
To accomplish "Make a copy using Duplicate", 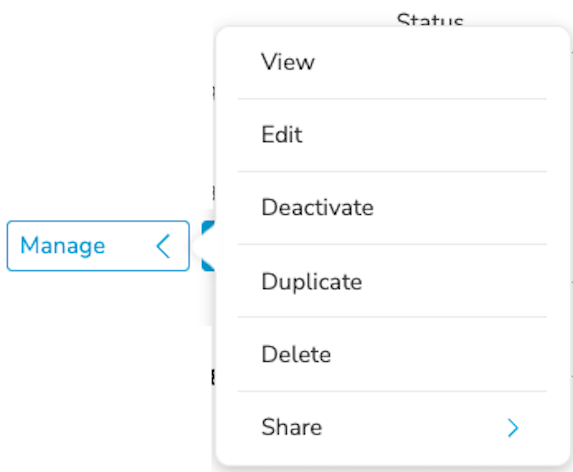I will (x=312, y=282).
